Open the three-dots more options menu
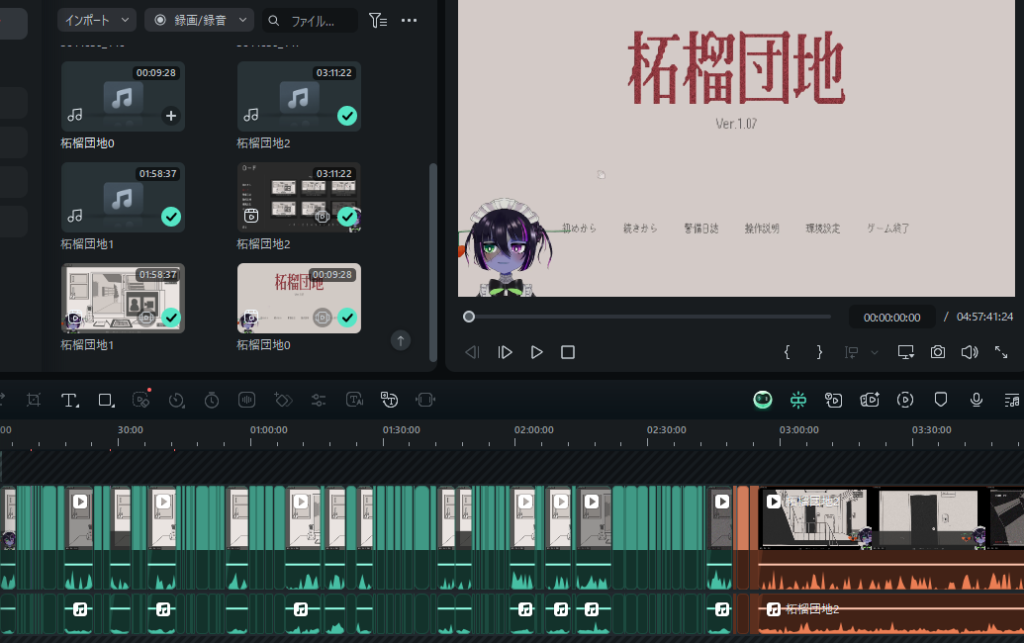This screenshot has width=1024, height=643. tap(409, 20)
